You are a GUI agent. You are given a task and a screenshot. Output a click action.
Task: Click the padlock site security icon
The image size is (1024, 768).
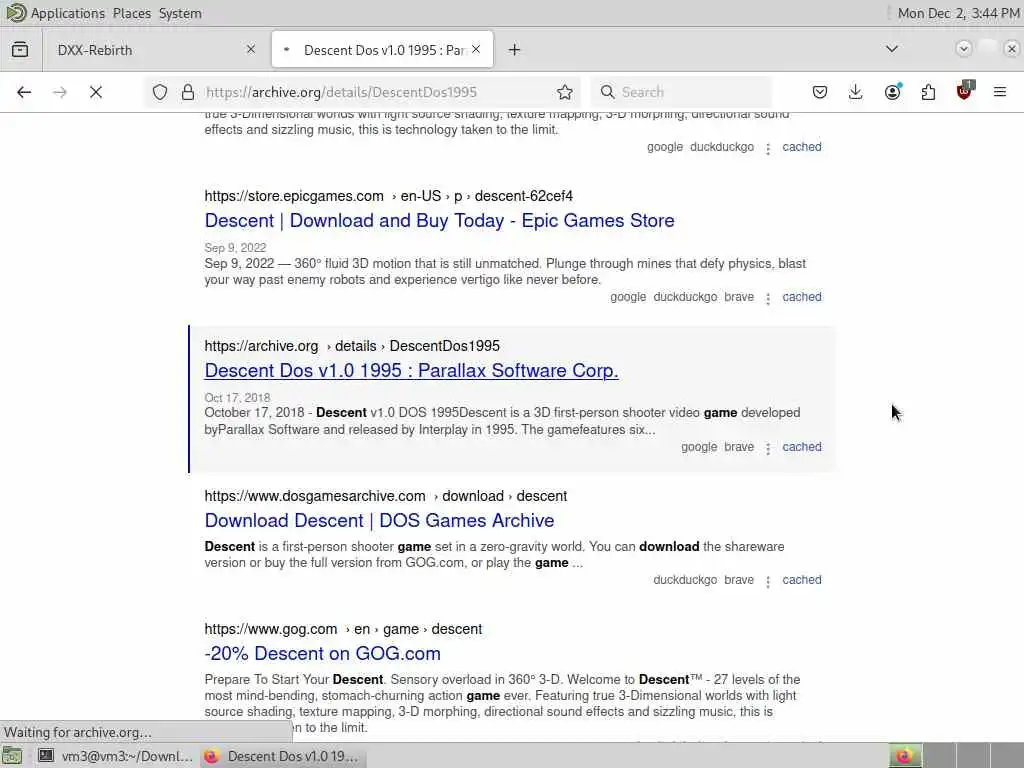(x=188, y=92)
